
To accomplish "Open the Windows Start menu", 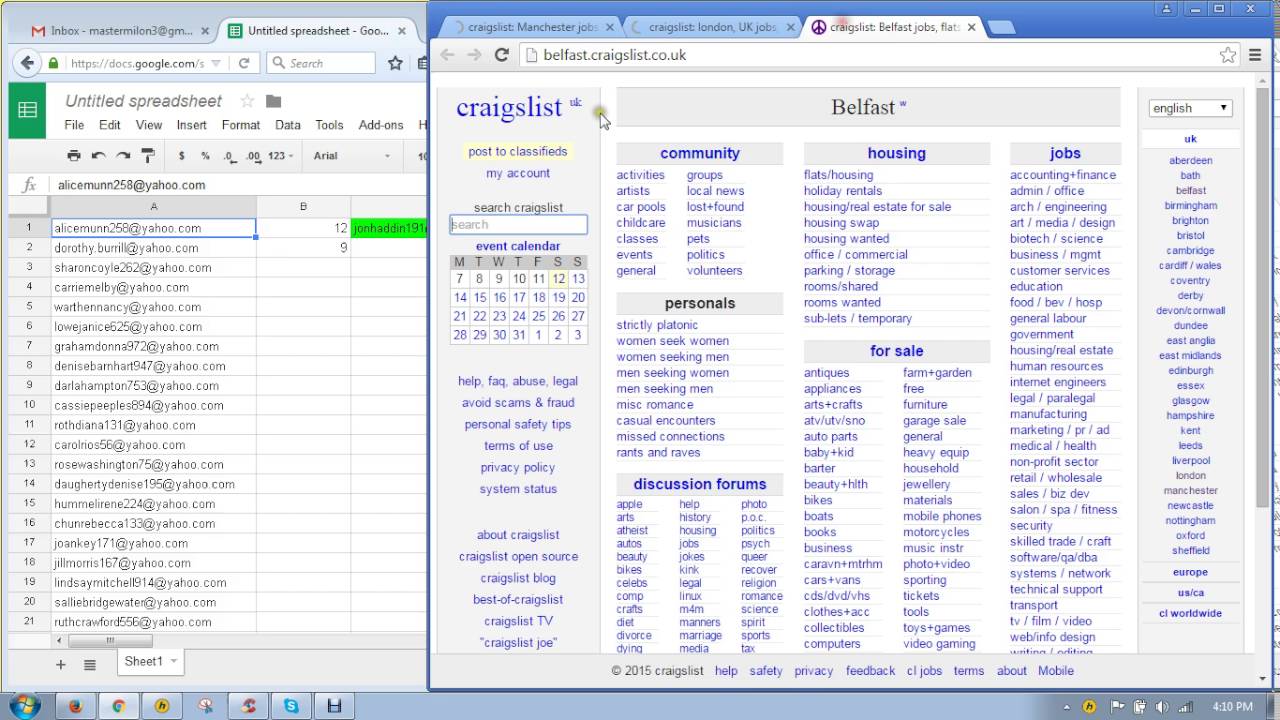I will click(24, 705).
